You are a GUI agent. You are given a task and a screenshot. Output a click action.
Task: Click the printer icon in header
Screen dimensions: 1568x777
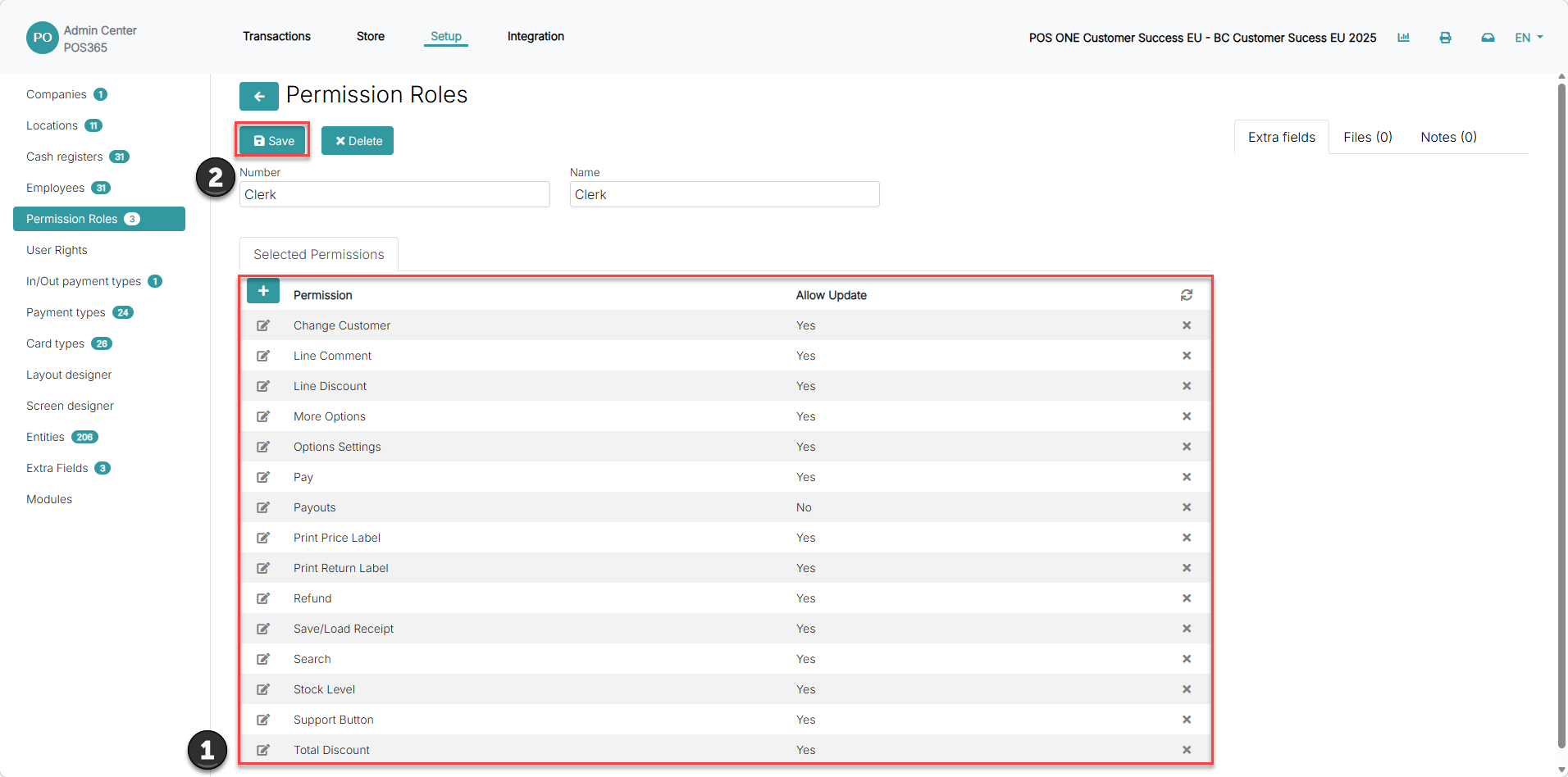(x=1445, y=38)
